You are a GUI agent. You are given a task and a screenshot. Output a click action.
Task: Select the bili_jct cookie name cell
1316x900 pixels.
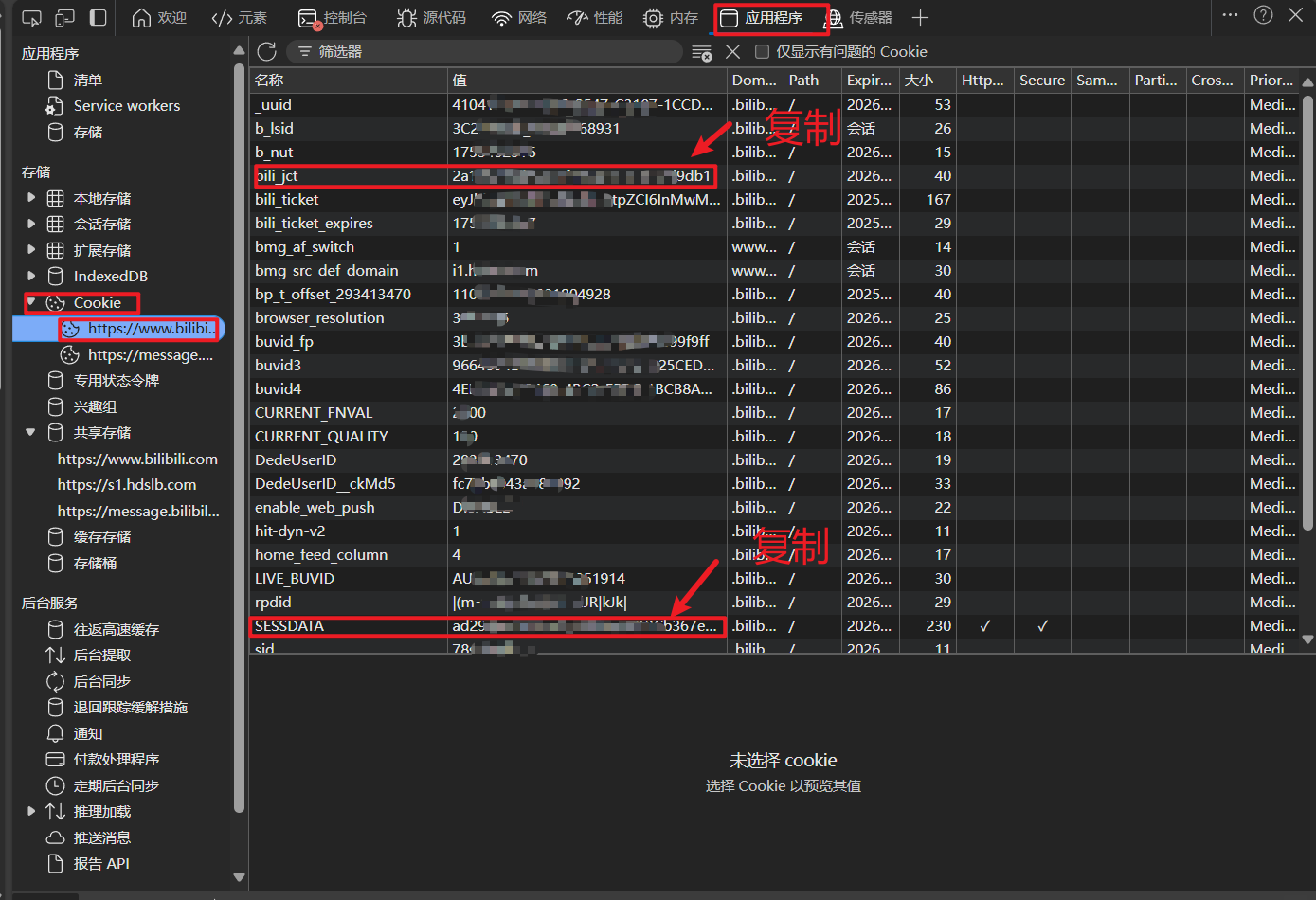point(348,176)
